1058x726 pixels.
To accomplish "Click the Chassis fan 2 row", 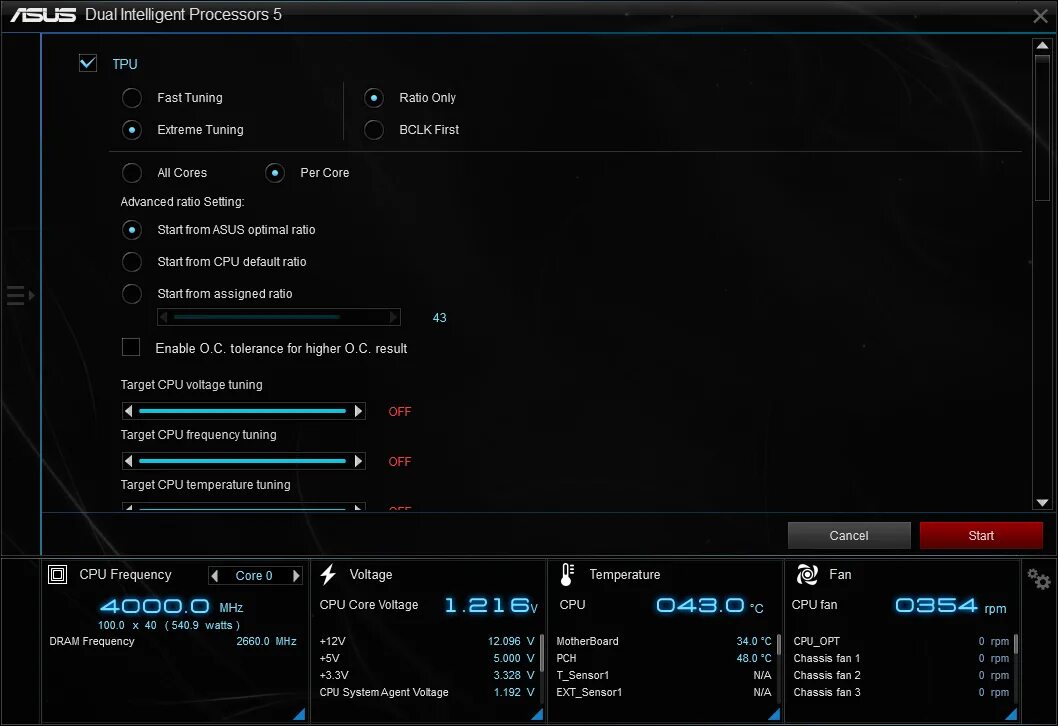I will (x=901, y=675).
